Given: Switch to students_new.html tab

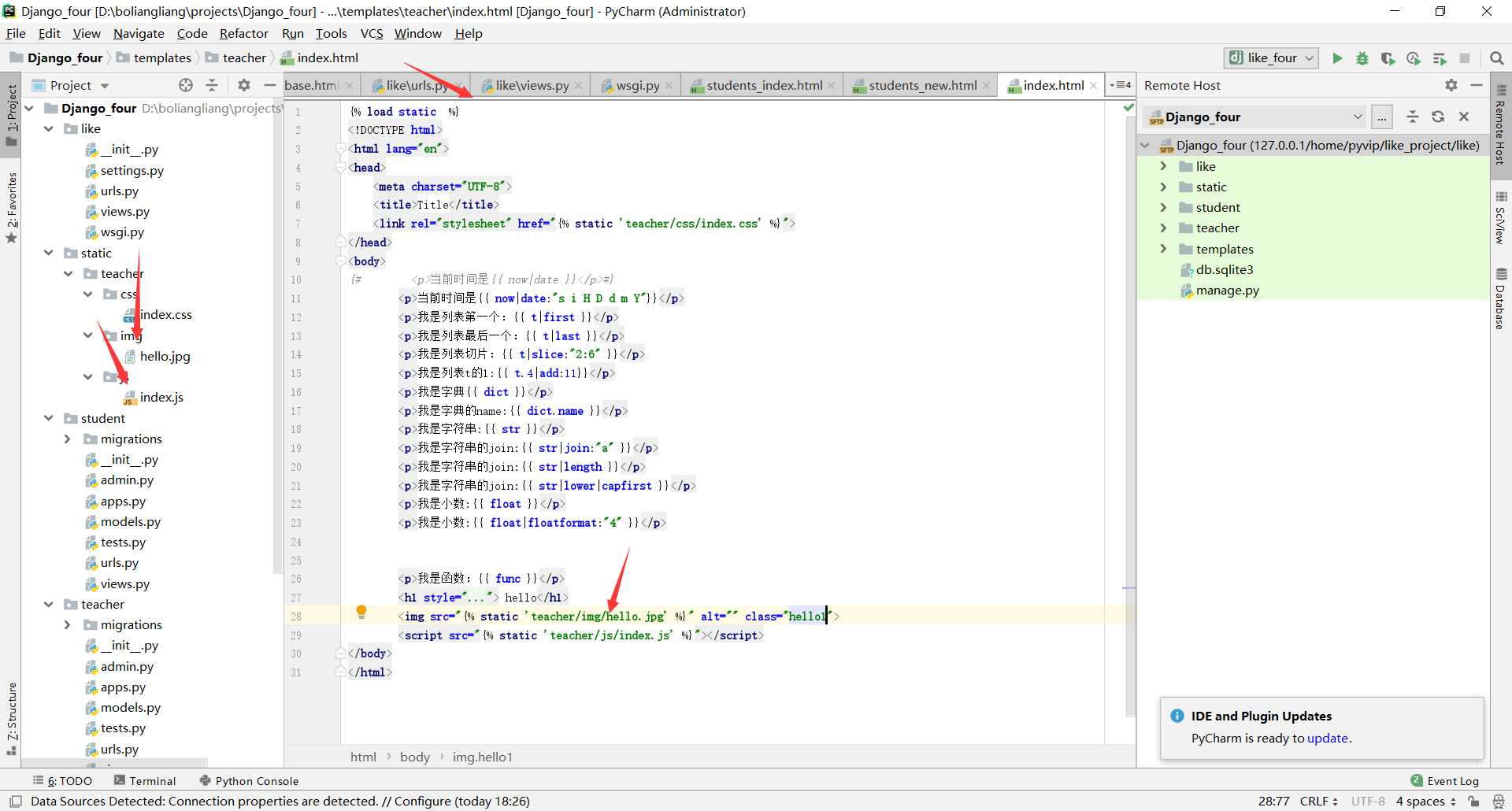Looking at the screenshot, I should tap(922, 85).
